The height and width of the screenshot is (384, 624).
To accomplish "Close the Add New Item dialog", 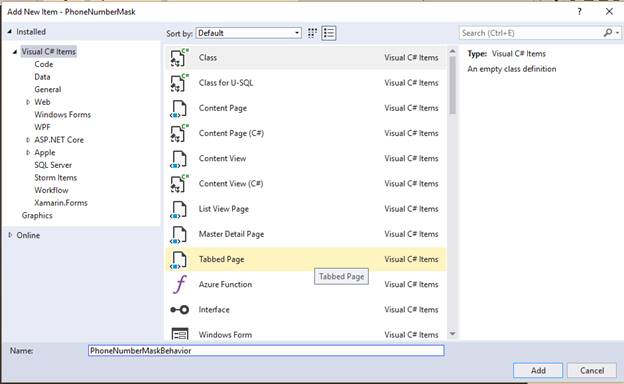I will [x=609, y=12].
